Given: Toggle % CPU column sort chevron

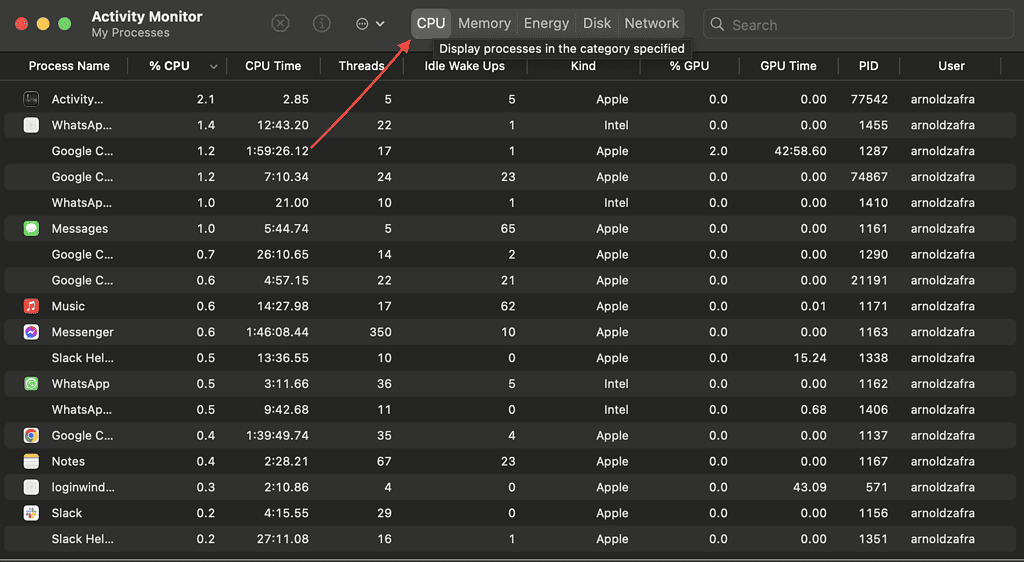Looking at the screenshot, I should click(214, 67).
